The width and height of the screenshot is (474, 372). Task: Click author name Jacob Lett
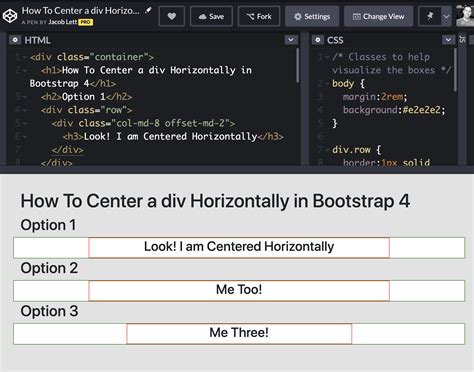(63, 22)
